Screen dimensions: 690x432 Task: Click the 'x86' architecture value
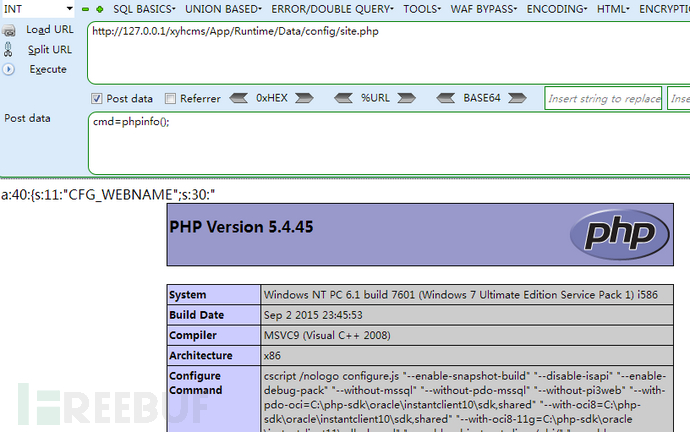point(272,355)
